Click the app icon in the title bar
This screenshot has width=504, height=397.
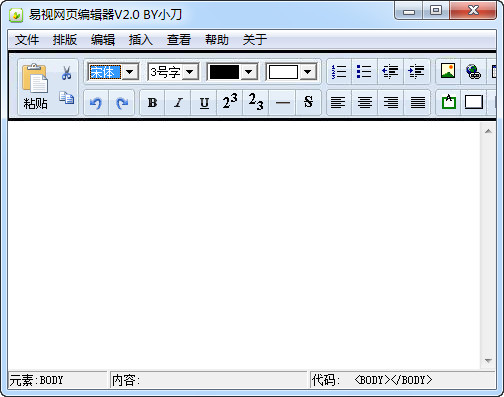[16, 15]
